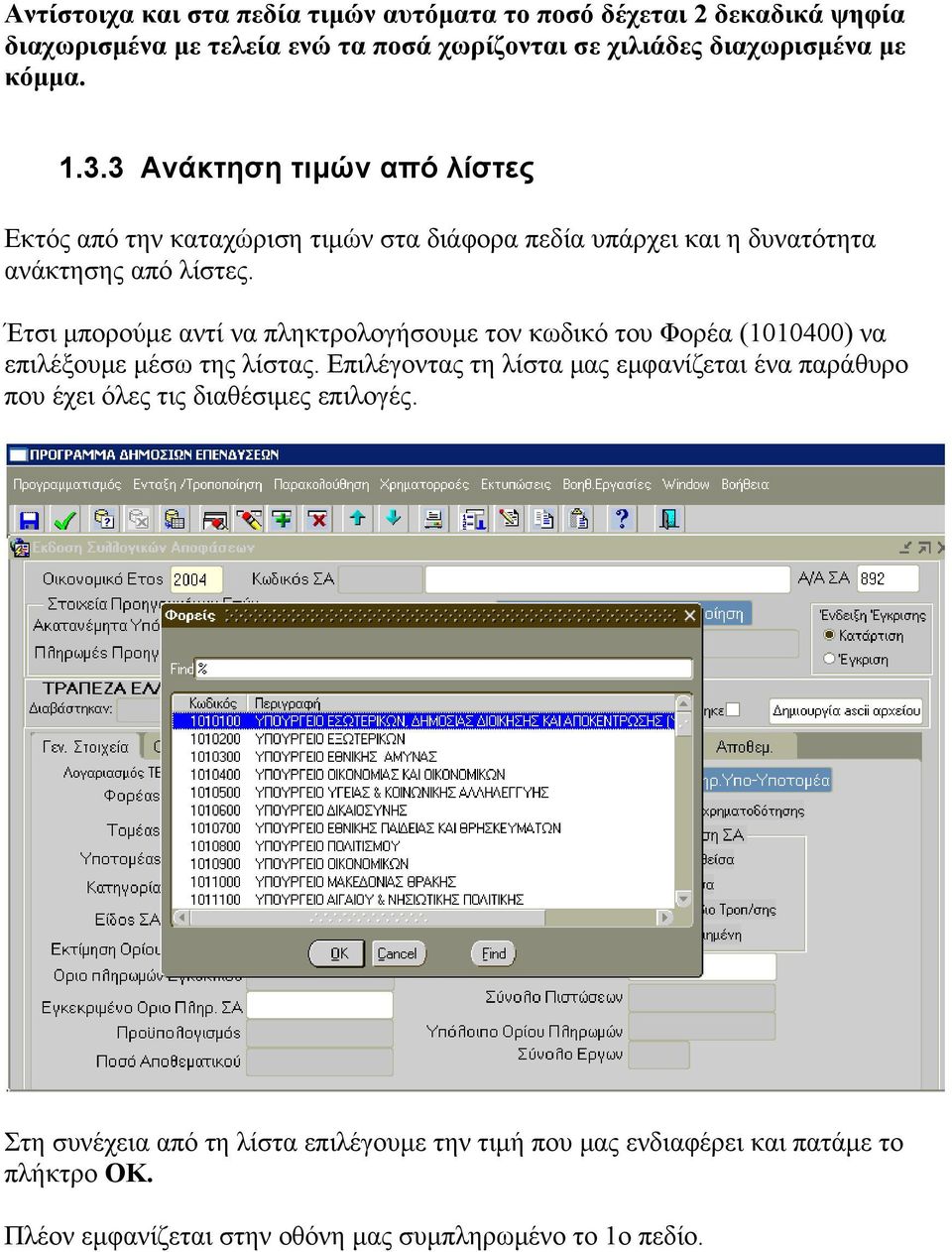Open the Εκτυπώσεις menu
Image resolution: width=952 pixels, height=1252 pixels.
[x=516, y=485]
